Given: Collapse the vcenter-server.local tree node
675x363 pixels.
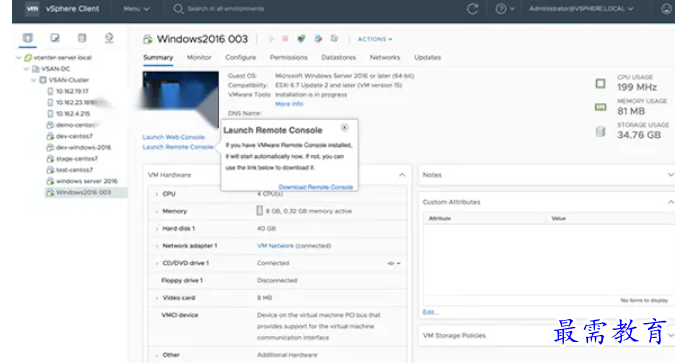Looking at the screenshot, I should (x=19, y=57).
